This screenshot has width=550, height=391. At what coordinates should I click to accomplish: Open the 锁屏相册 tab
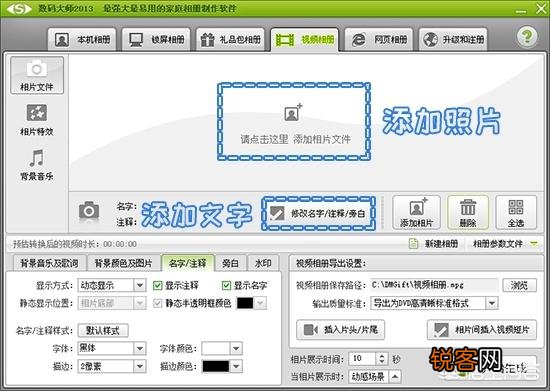[x=156, y=40]
